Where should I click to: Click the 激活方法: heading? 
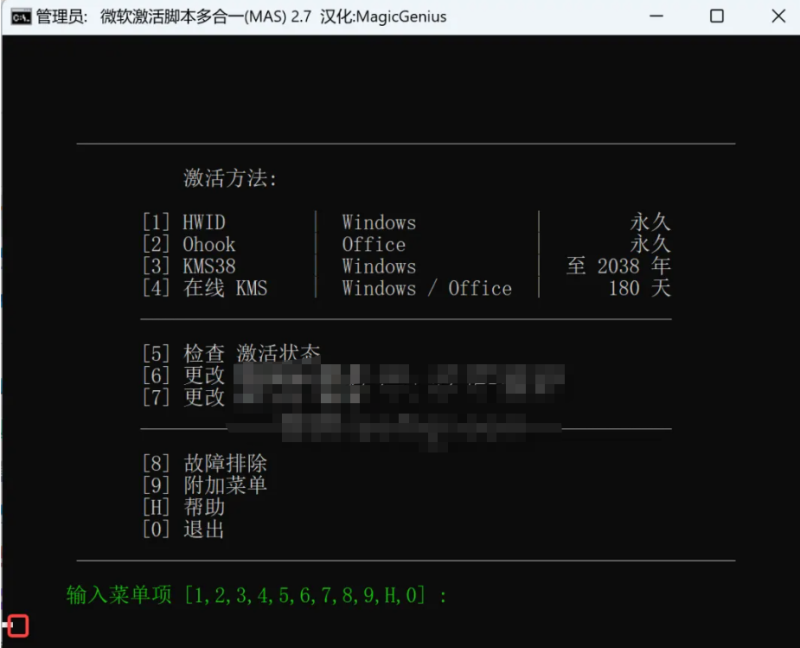[x=230, y=178]
